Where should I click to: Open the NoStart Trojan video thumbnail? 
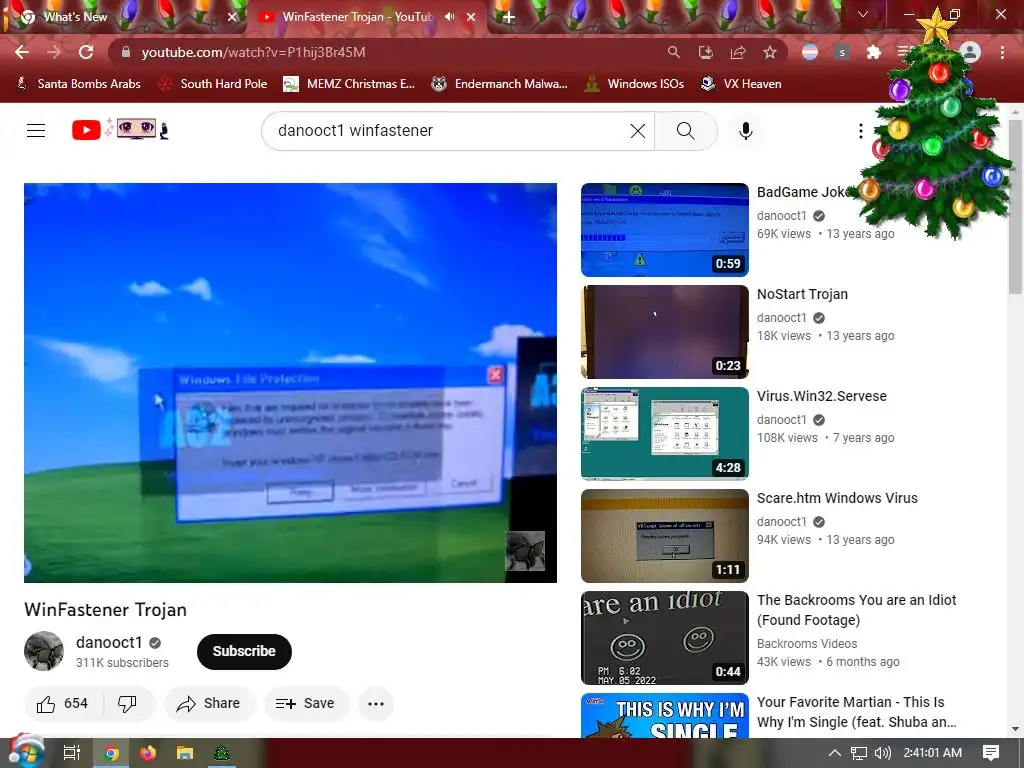pos(665,332)
